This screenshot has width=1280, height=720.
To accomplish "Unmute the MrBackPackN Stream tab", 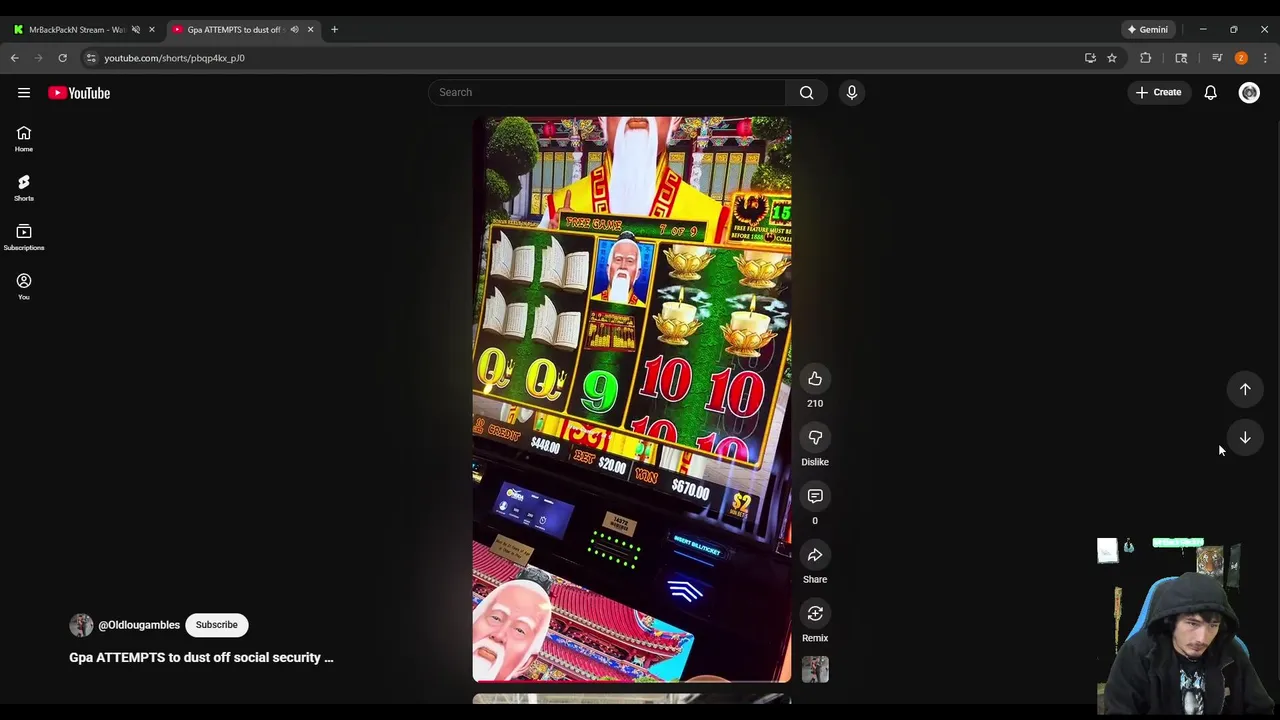I will coord(136,30).
